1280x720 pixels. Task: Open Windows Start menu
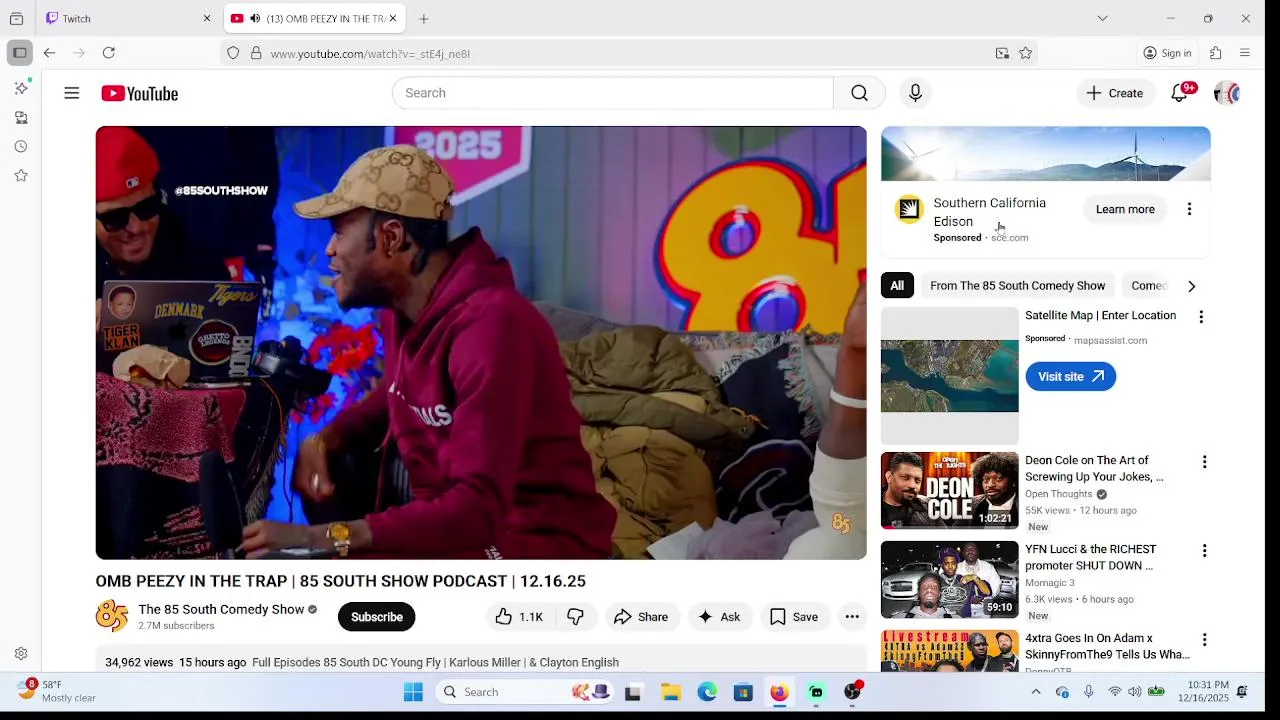413,692
